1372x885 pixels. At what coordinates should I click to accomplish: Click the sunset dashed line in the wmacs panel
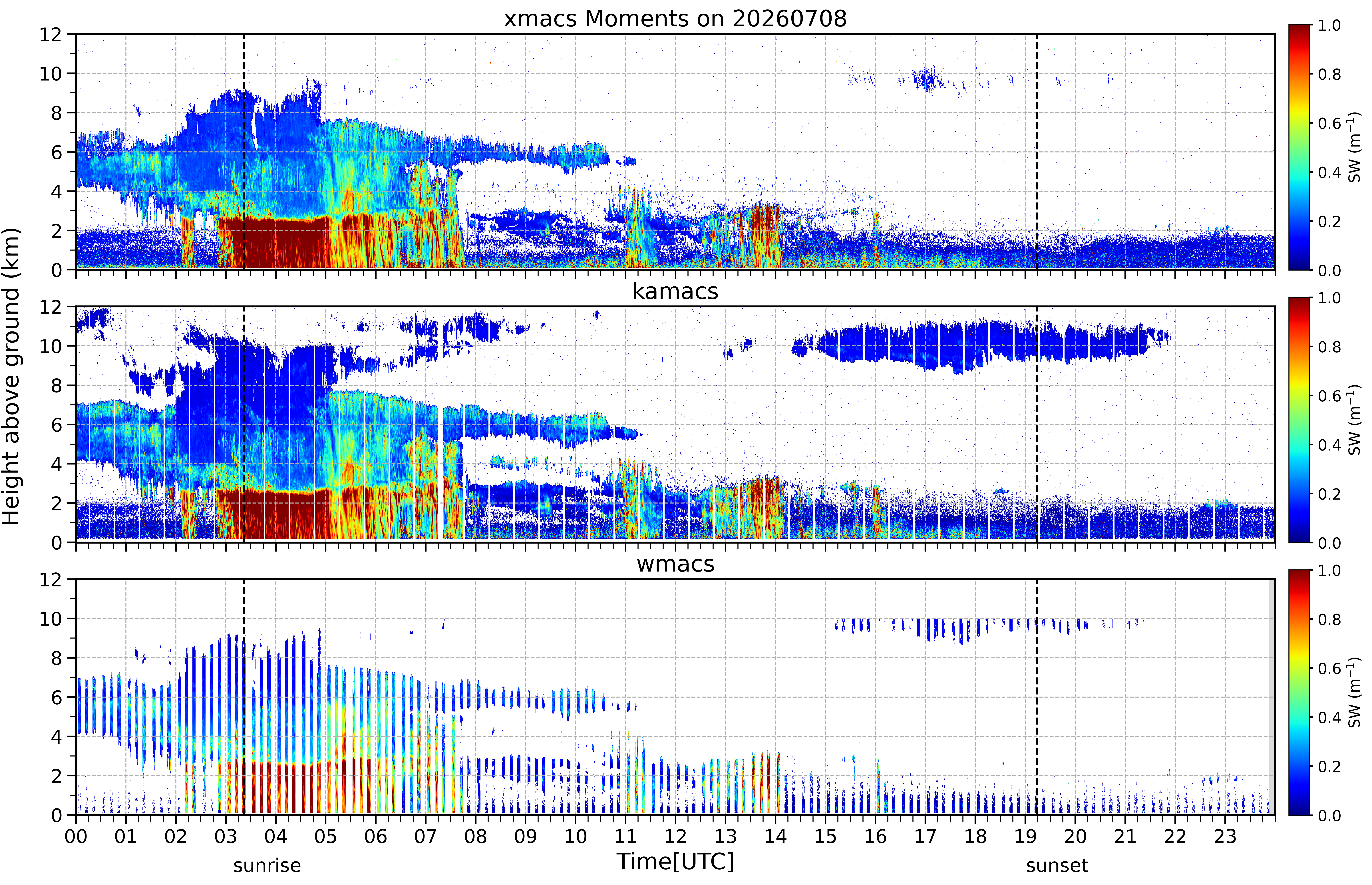[x=1037, y=697]
